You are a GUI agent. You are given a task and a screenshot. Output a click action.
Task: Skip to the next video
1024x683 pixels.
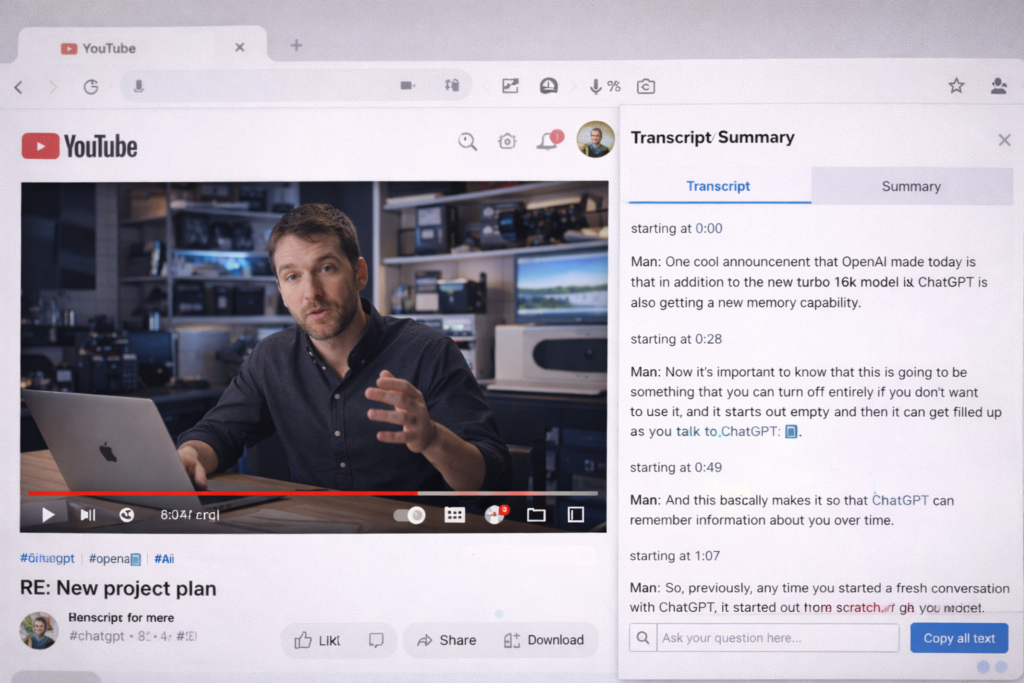click(x=87, y=514)
